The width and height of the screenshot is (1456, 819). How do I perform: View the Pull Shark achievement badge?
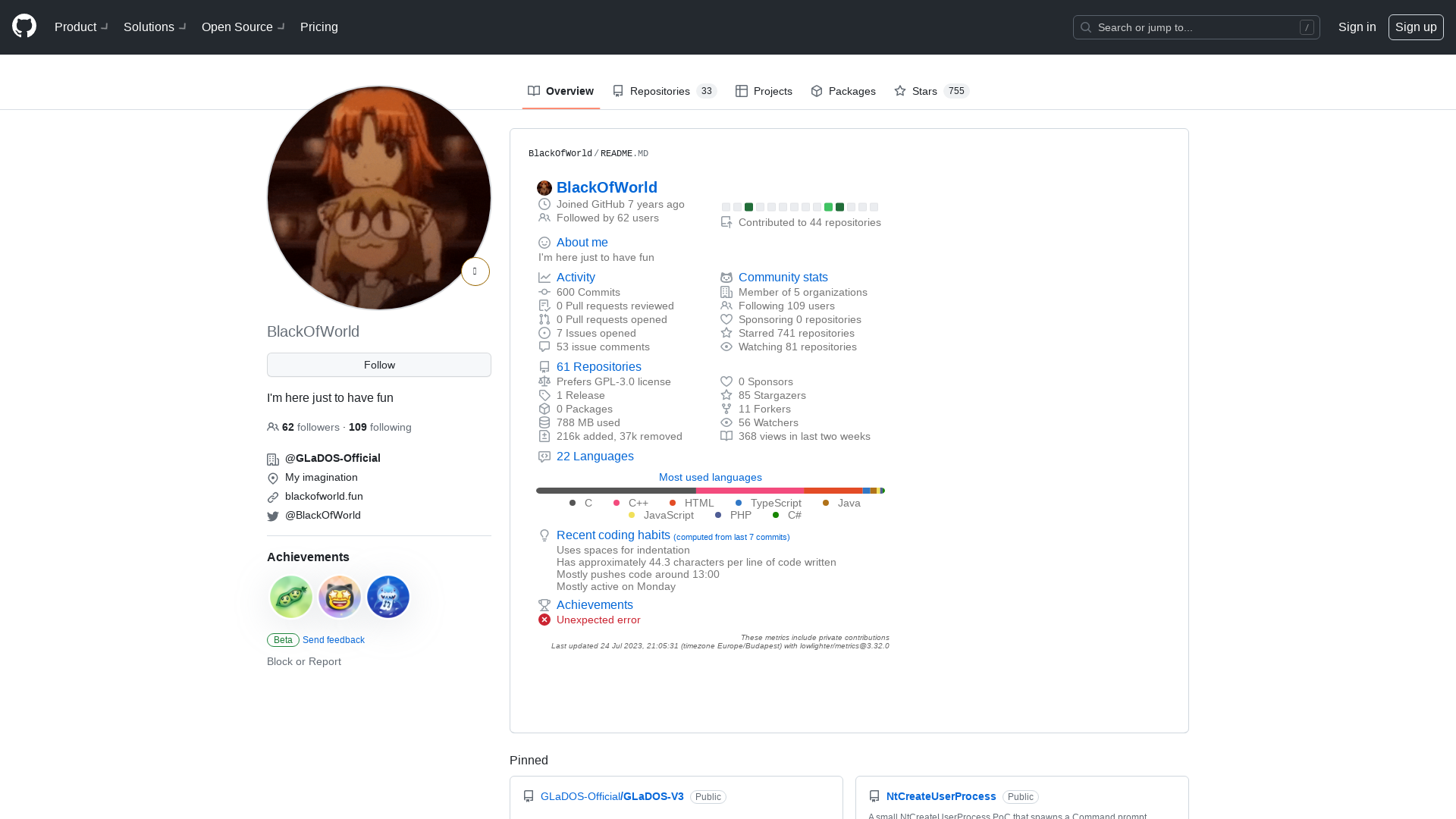point(388,597)
